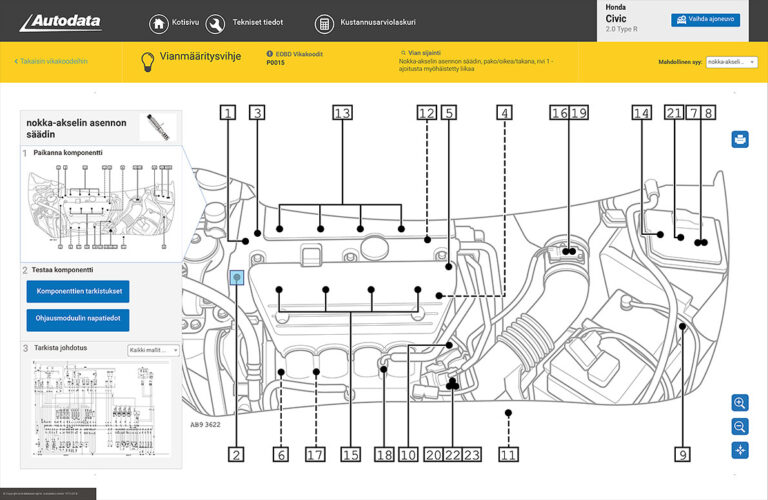Go to Kotisivu

click(185, 22)
